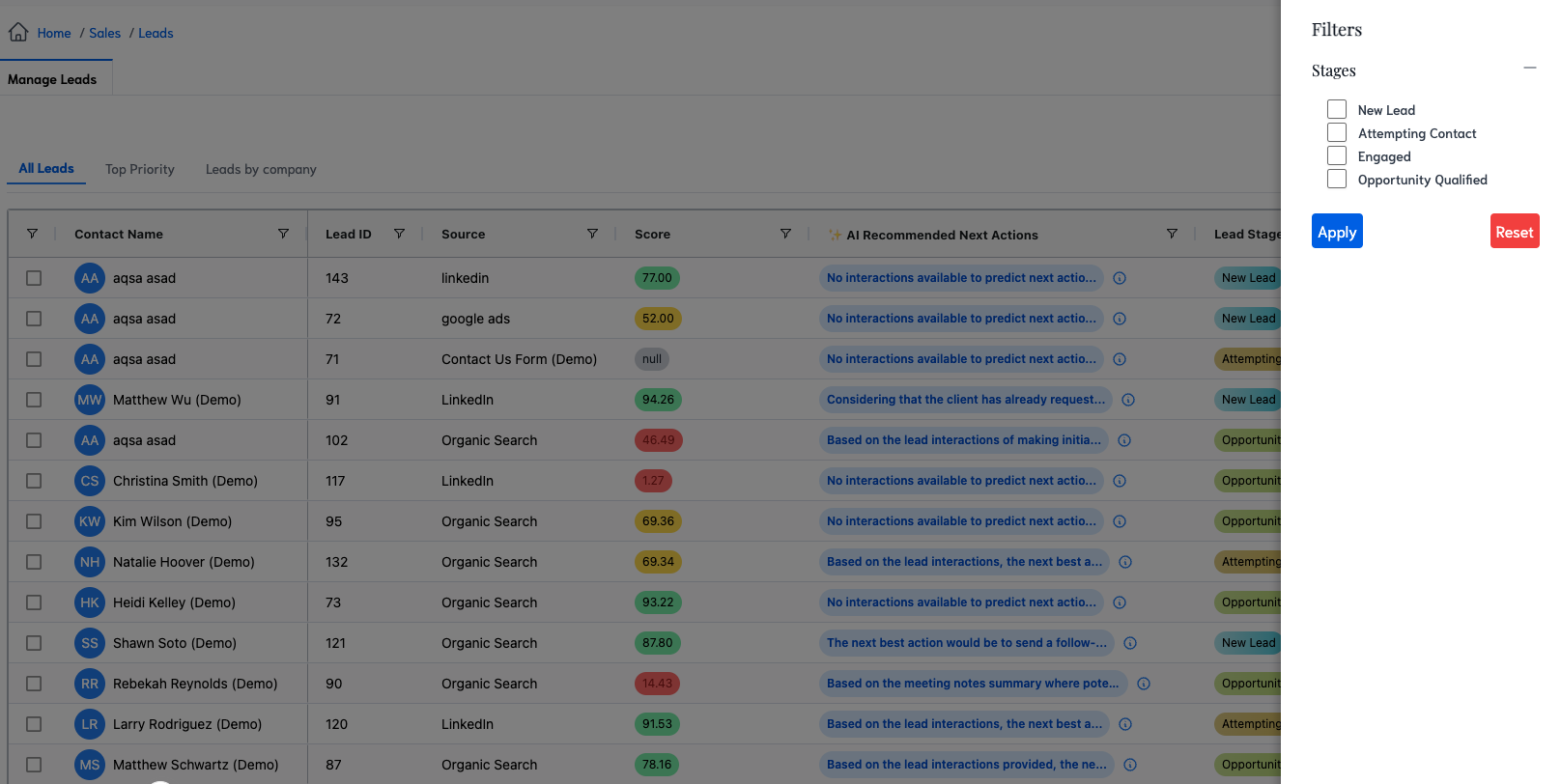Viewport: 1561px width, 784px height.
Task: Open filter icon on Lead ID column
Action: click(x=399, y=234)
